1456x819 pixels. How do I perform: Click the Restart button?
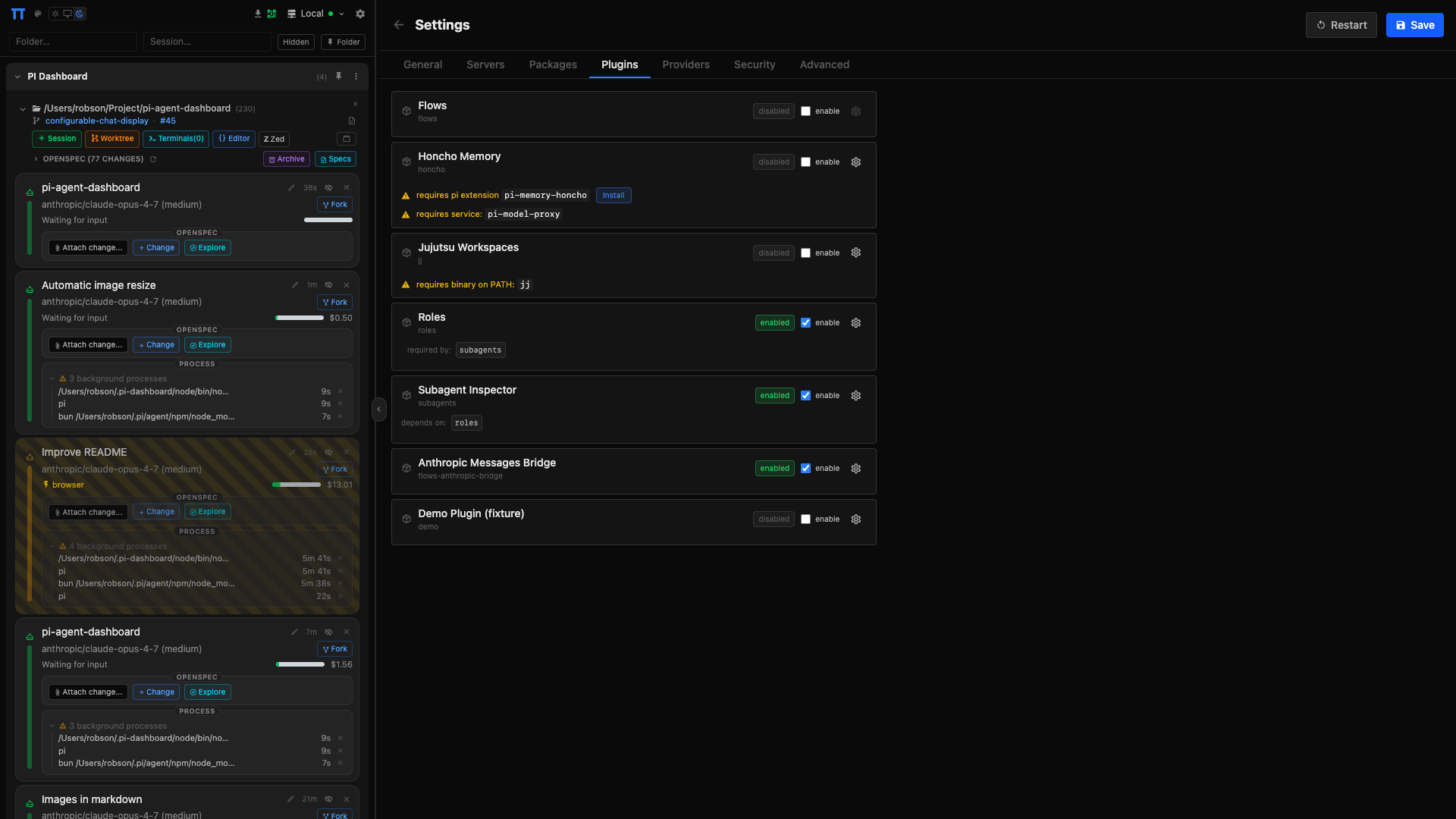(1341, 25)
